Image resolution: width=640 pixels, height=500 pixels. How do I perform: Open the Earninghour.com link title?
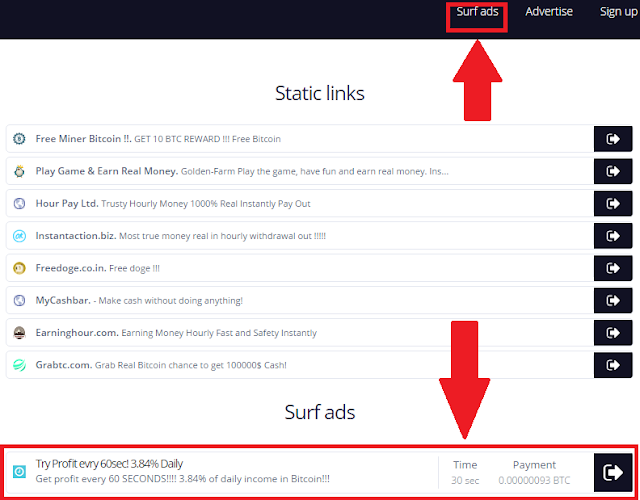tap(77, 333)
